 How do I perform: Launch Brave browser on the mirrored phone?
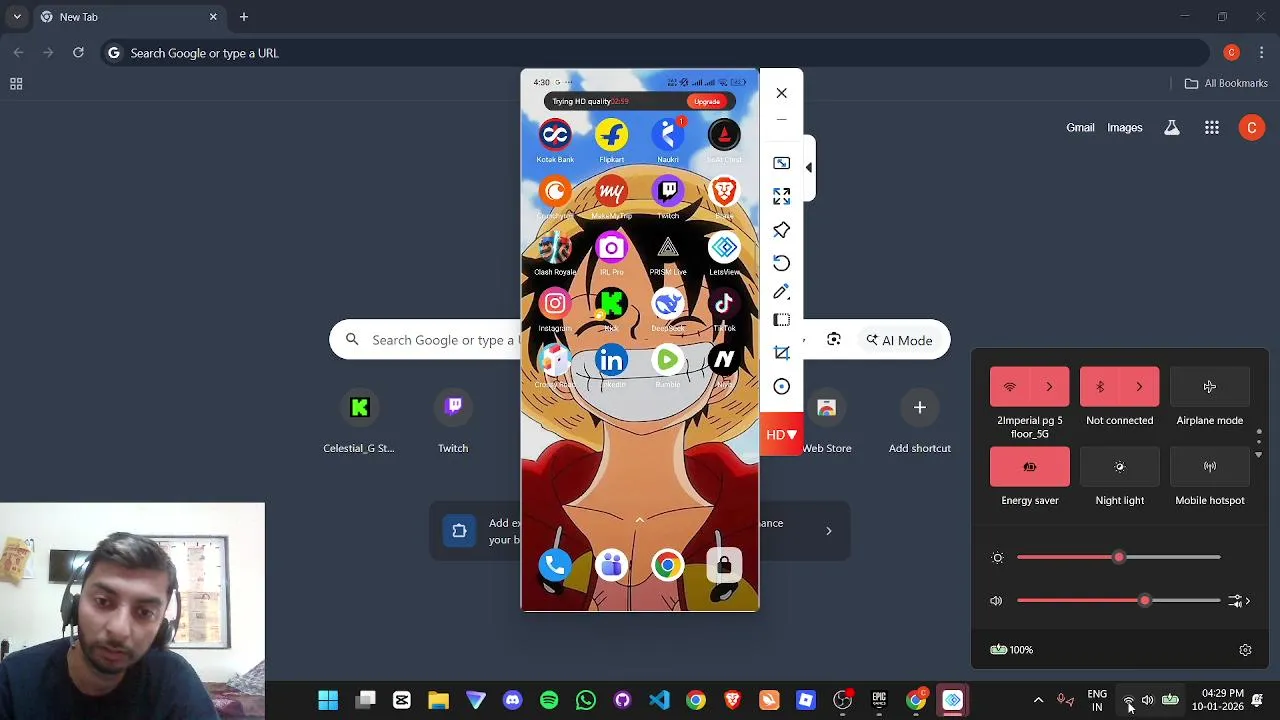tap(724, 191)
